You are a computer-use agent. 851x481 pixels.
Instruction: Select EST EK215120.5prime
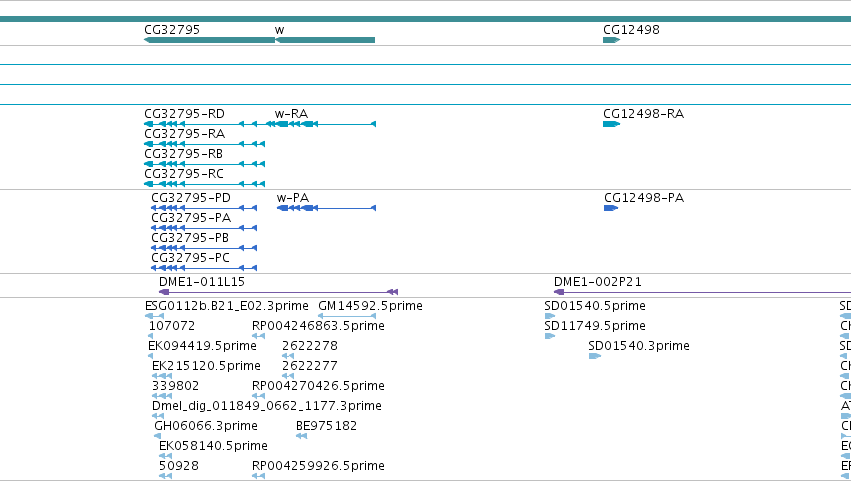[x=206, y=366]
